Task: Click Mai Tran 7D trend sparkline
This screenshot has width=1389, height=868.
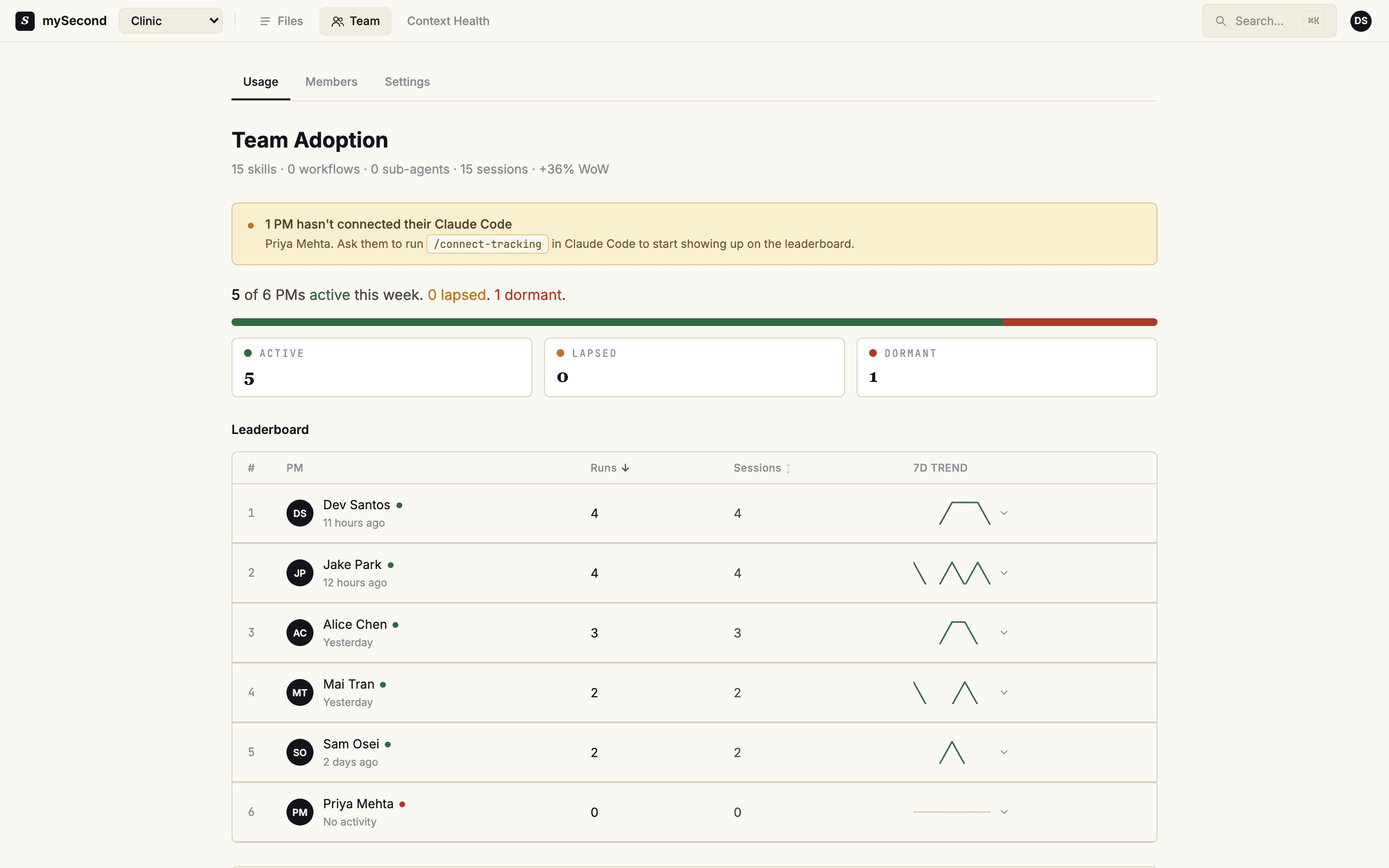Action: click(x=945, y=692)
